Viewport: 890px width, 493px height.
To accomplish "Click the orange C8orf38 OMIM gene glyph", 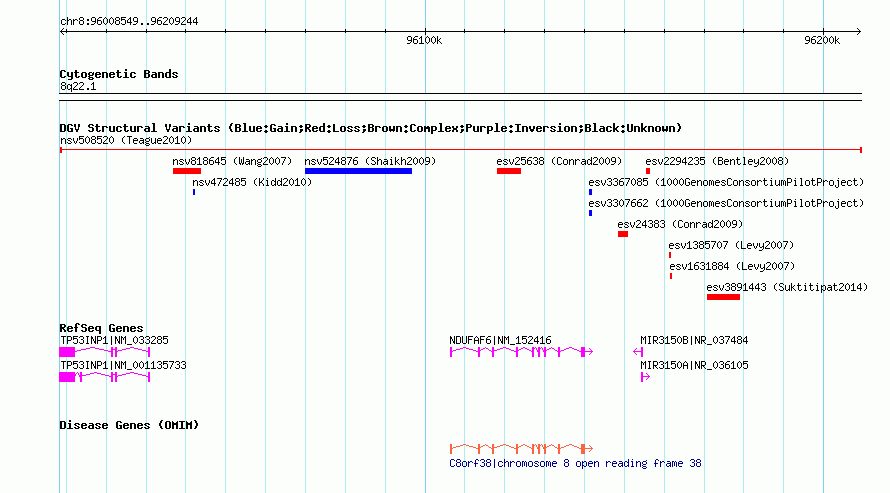I will point(521,449).
